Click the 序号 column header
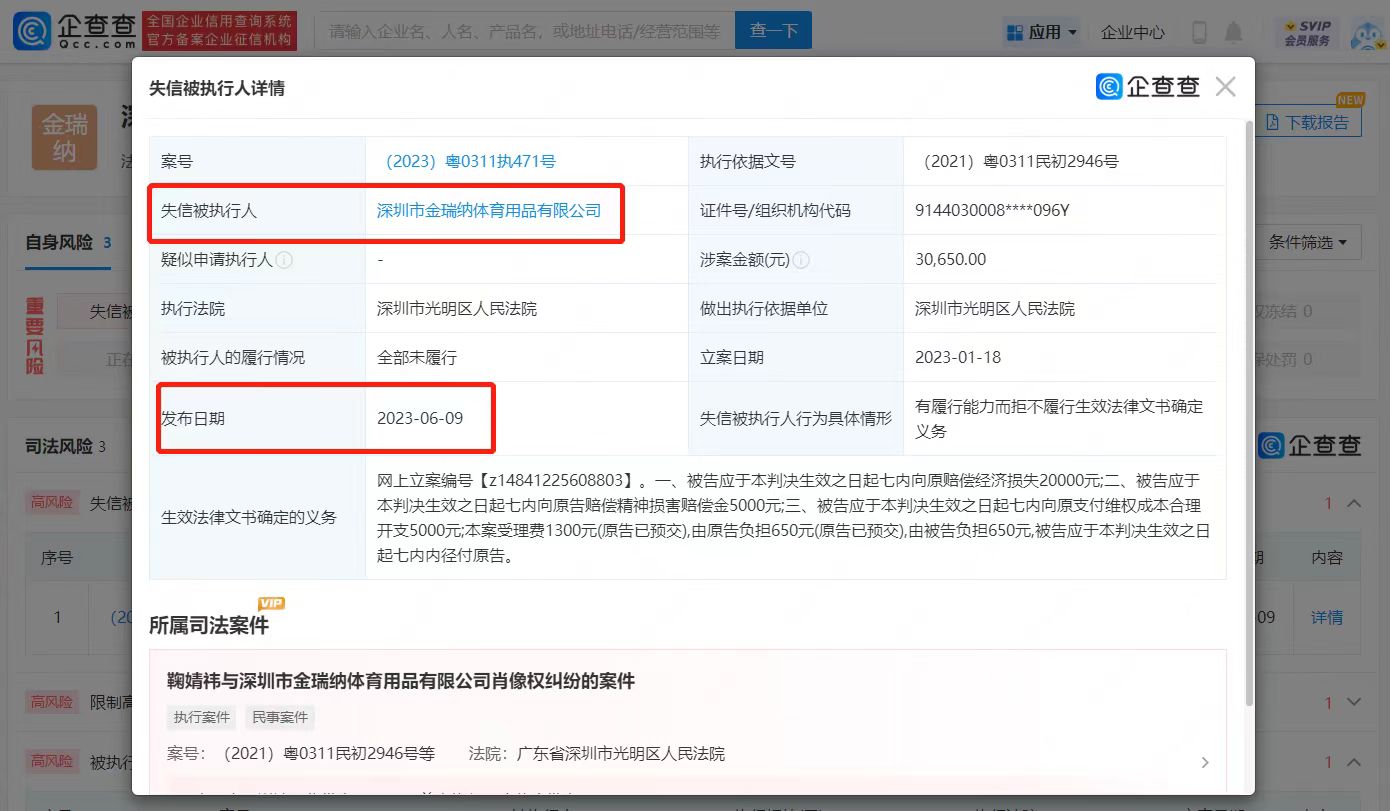 (57, 558)
